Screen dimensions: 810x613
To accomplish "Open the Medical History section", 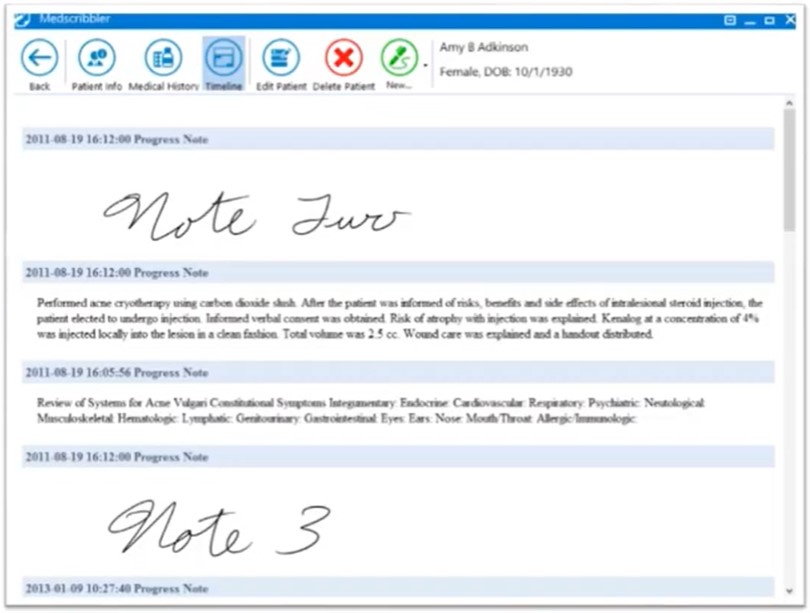I will [163, 58].
